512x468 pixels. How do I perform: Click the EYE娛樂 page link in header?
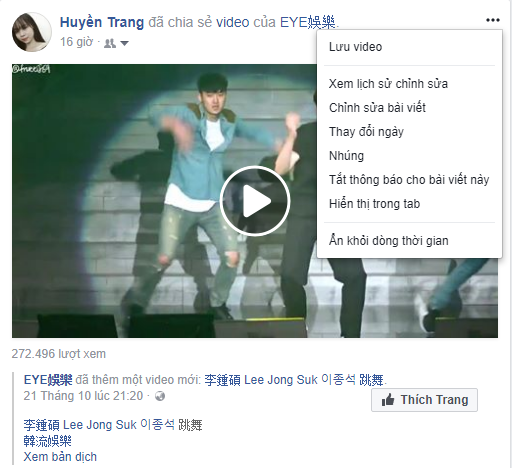click(308, 22)
